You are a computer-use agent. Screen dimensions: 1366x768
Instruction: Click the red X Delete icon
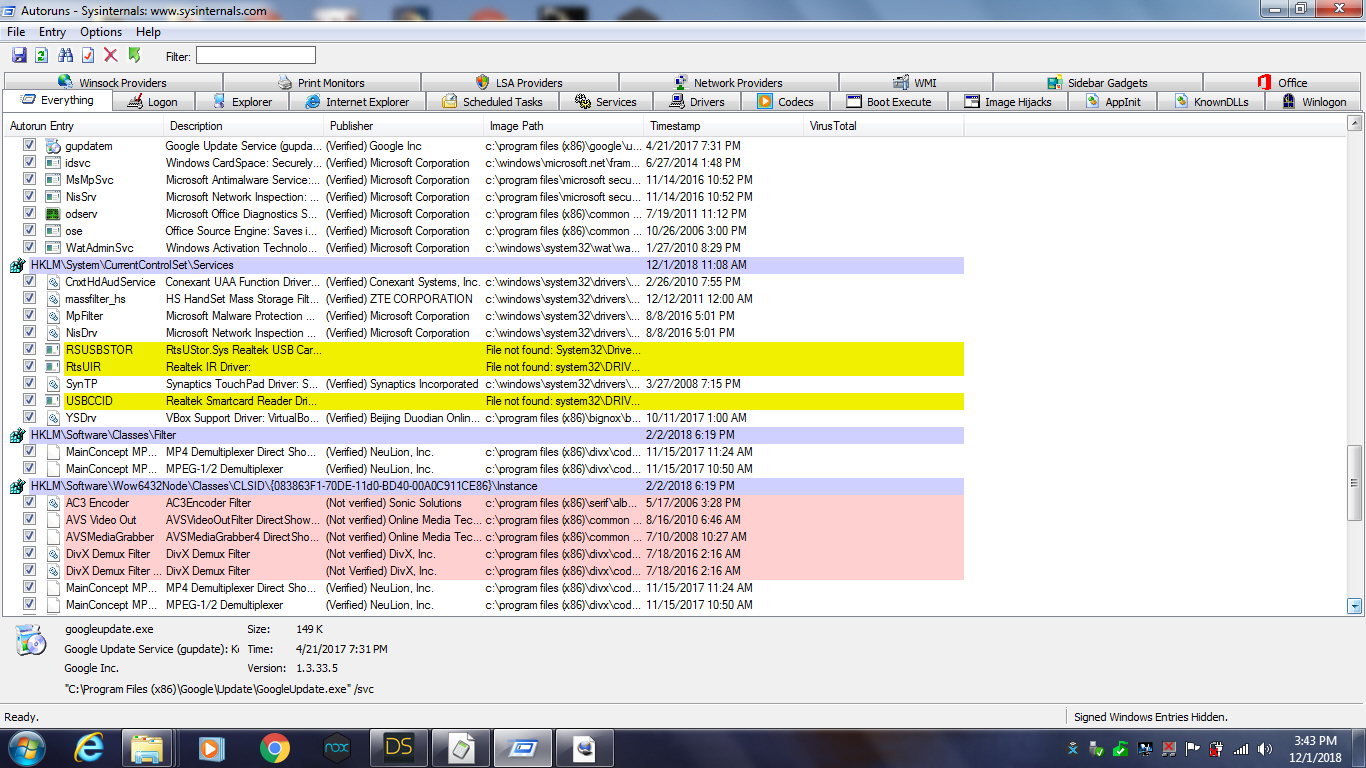pyautogui.click(x=111, y=55)
